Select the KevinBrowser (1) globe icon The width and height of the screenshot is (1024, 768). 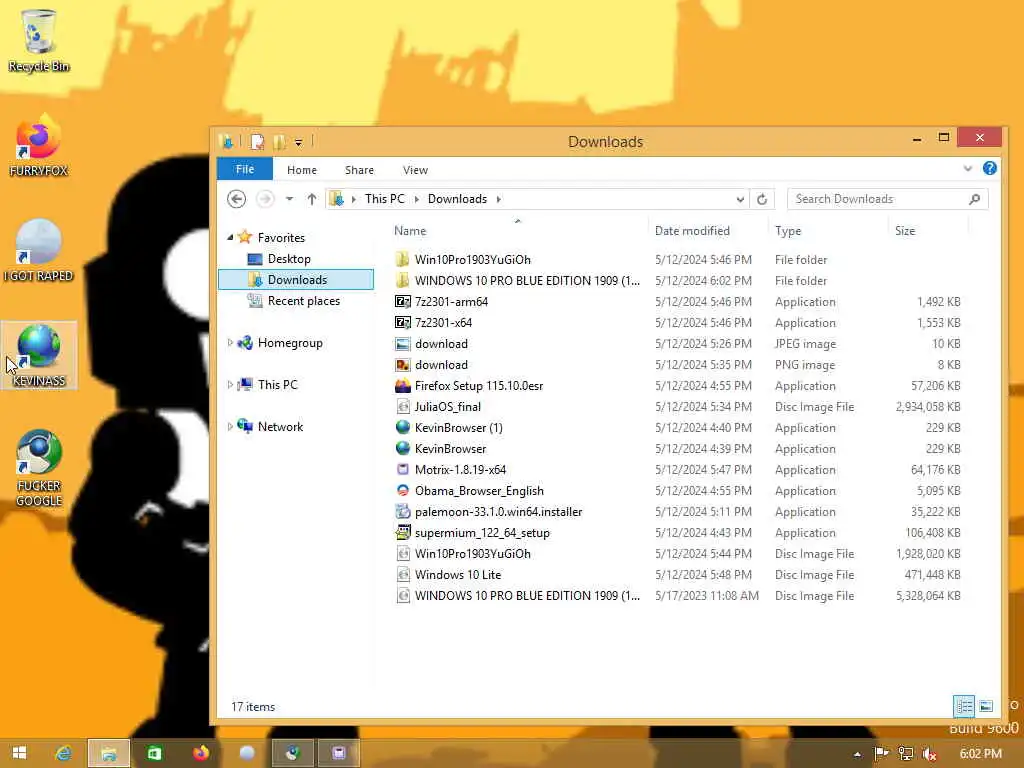point(403,428)
